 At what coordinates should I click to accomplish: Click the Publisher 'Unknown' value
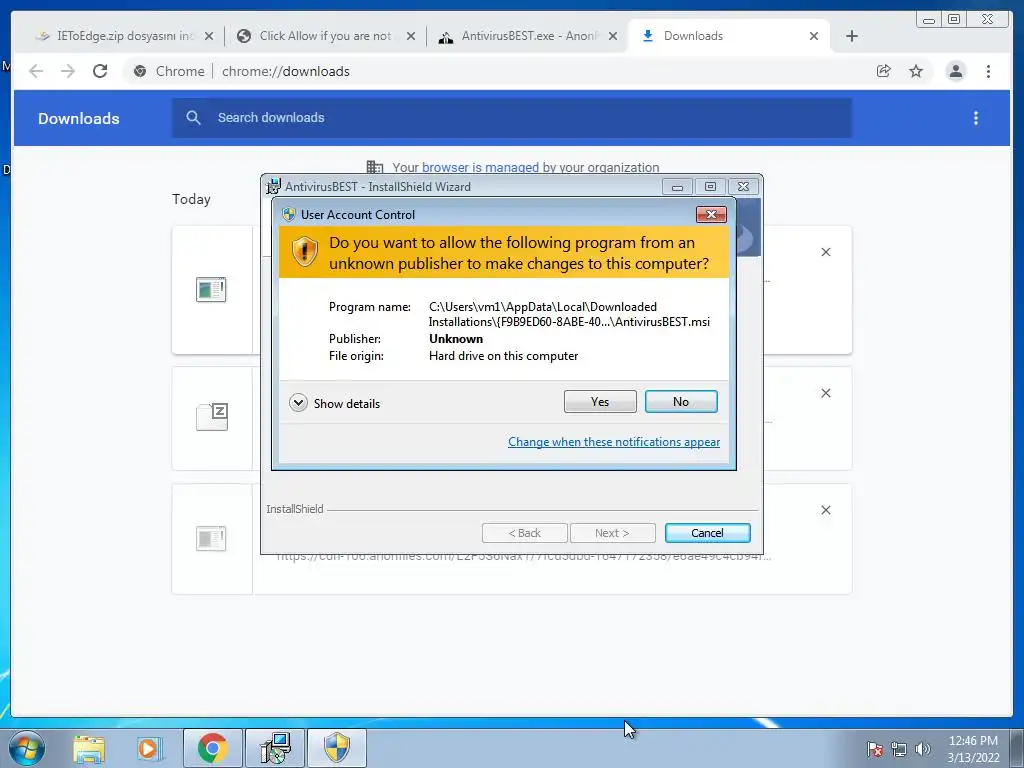coord(456,339)
